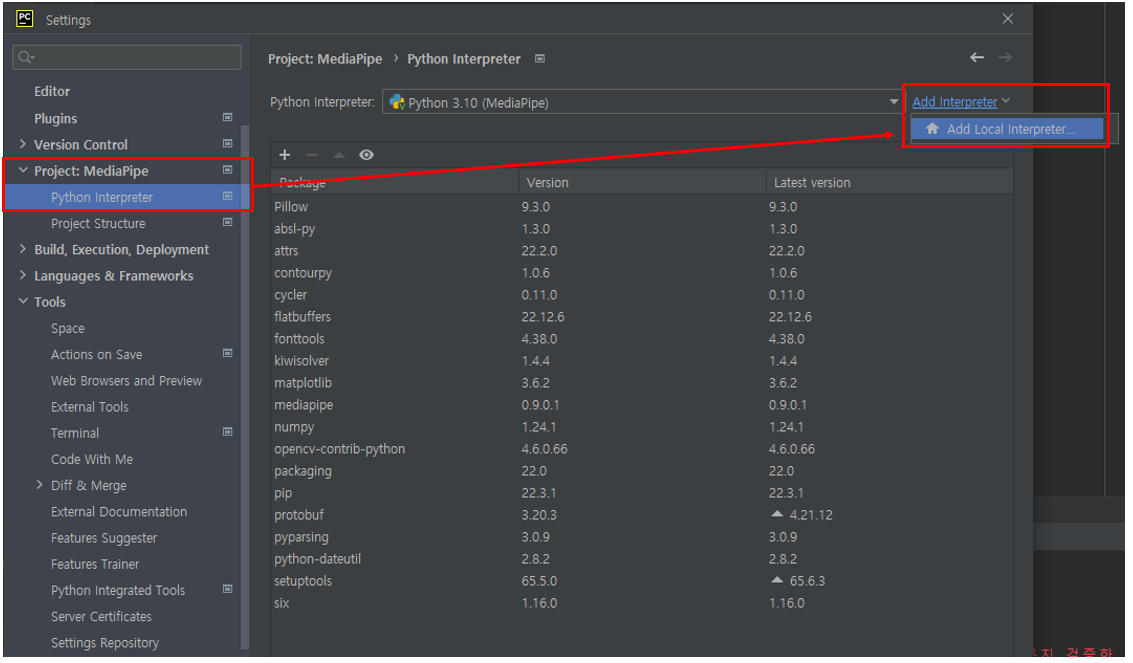Image resolution: width=1133 pixels, height=663 pixels.
Task: Expand the Languages & Frameworks section
Action: (x=22, y=275)
